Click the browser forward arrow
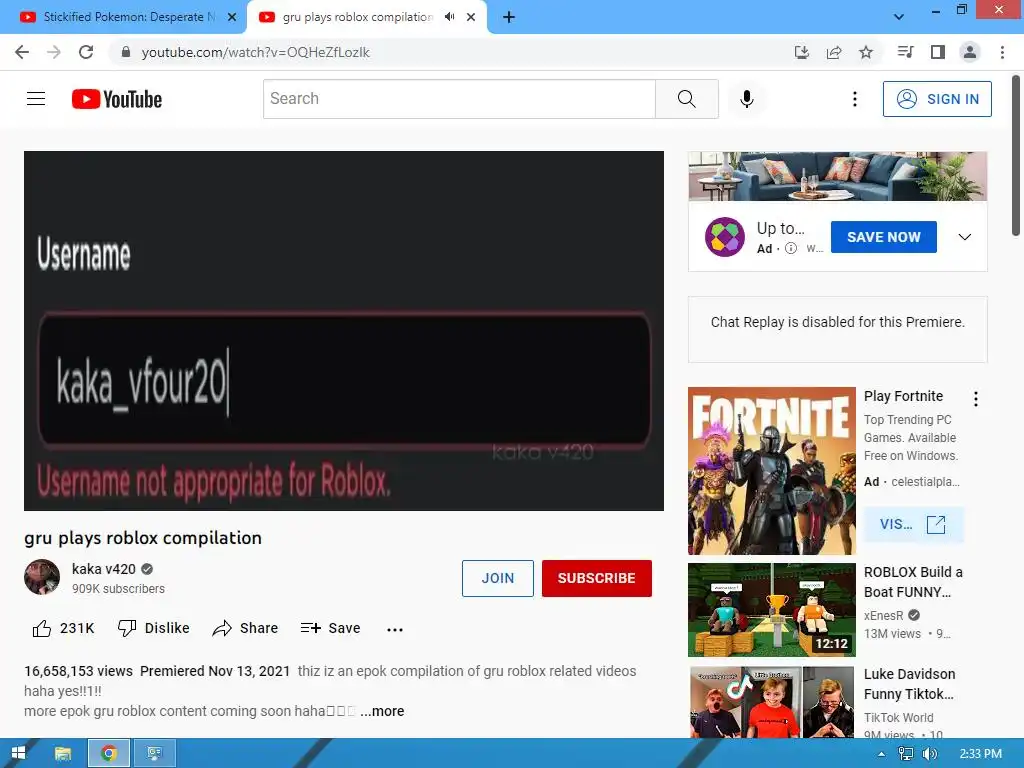This screenshot has height=768, width=1024. point(54,52)
